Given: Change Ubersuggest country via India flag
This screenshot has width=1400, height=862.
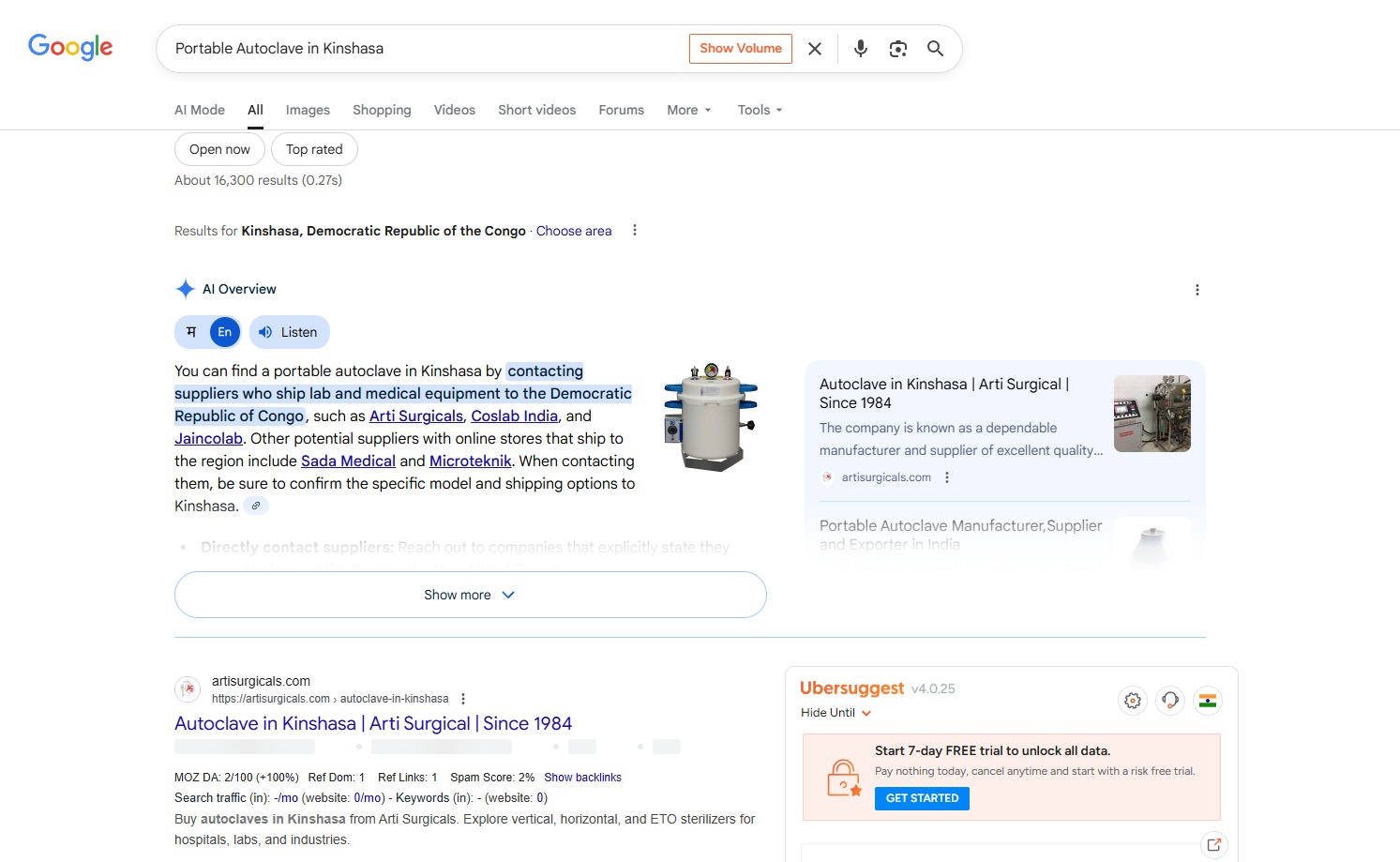Looking at the screenshot, I should pyautogui.click(x=1208, y=701).
